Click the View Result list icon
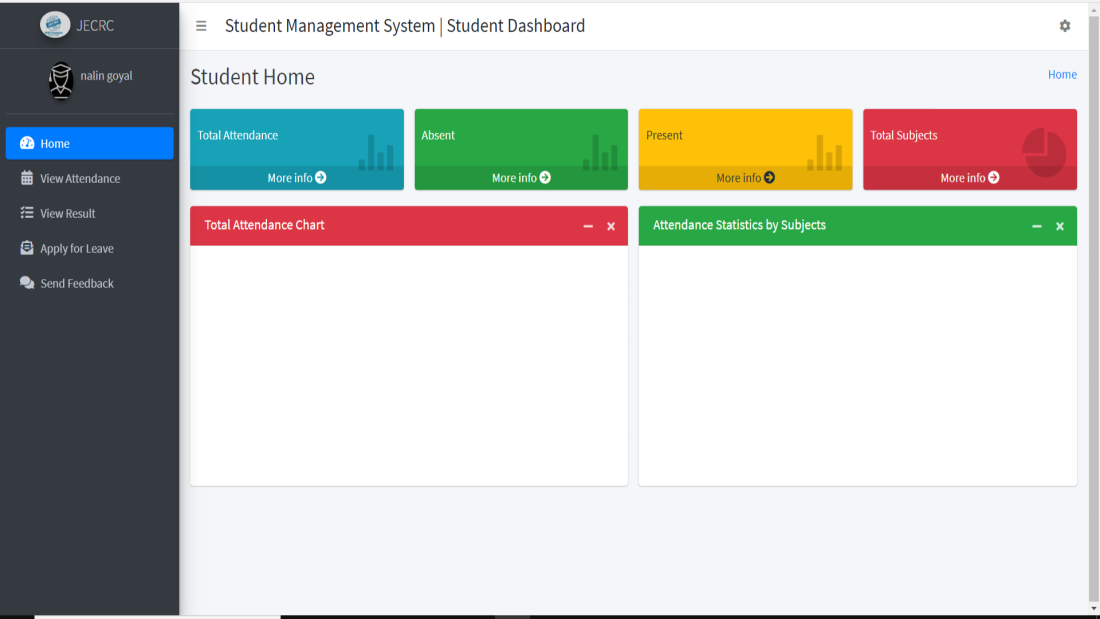The height and width of the screenshot is (619, 1100). click(x=27, y=213)
